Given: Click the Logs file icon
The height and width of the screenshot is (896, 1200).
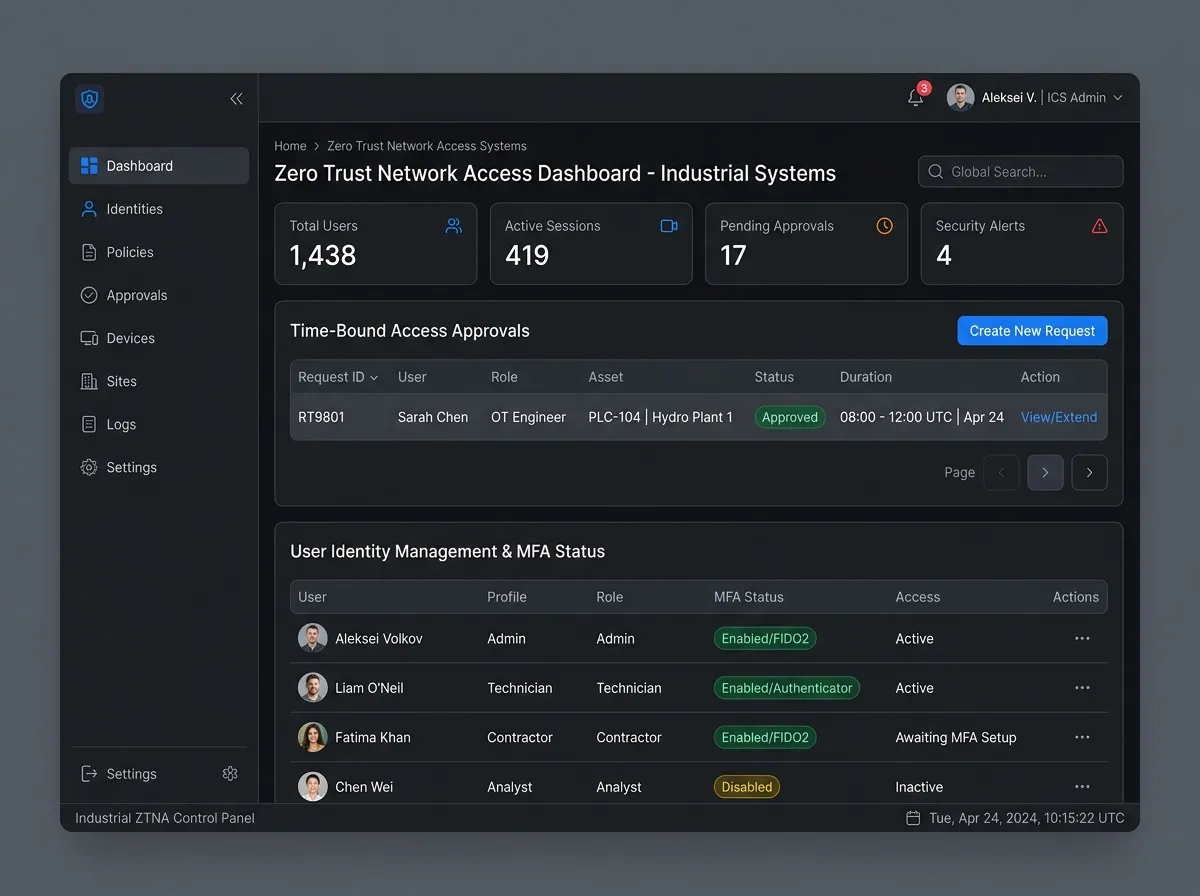Looking at the screenshot, I should click(89, 424).
